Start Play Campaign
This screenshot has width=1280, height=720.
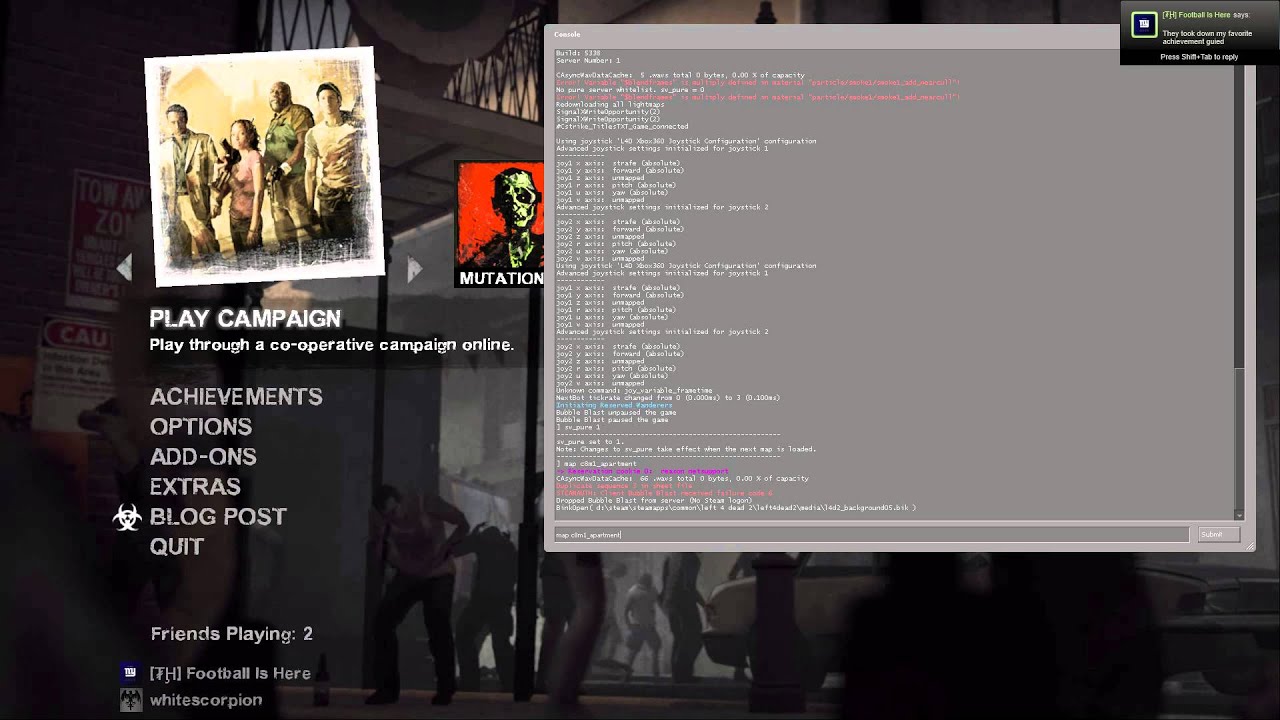(x=245, y=318)
